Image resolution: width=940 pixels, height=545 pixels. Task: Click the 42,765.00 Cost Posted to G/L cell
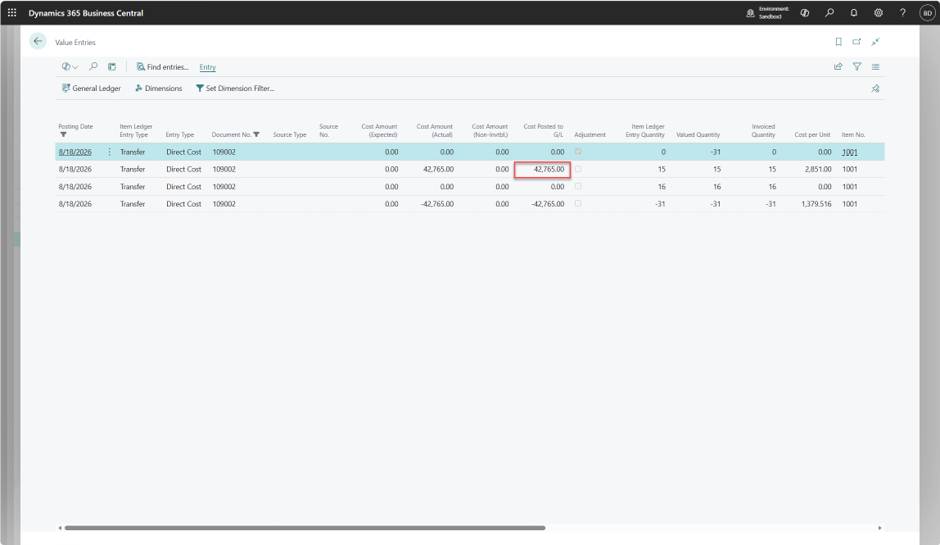tap(542, 170)
